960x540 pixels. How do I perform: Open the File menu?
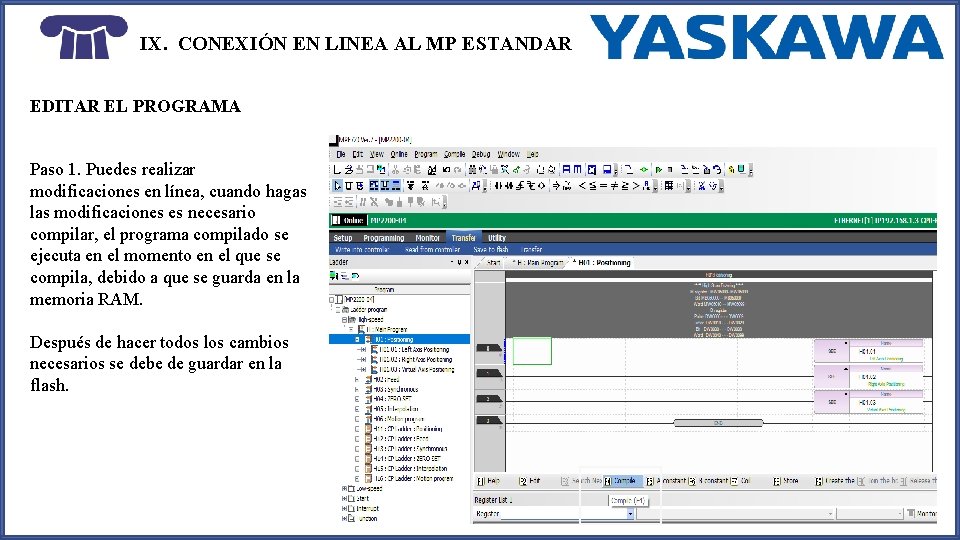point(341,154)
